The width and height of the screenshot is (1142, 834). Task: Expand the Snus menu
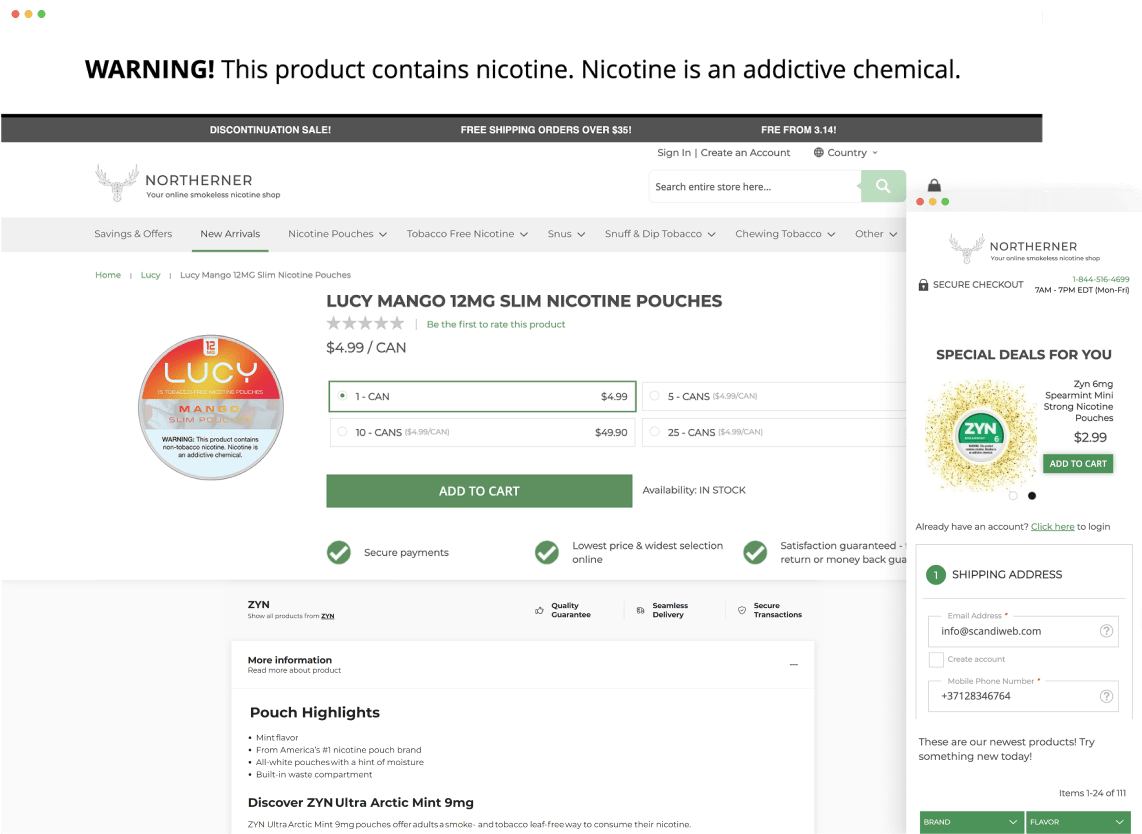(x=567, y=234)
